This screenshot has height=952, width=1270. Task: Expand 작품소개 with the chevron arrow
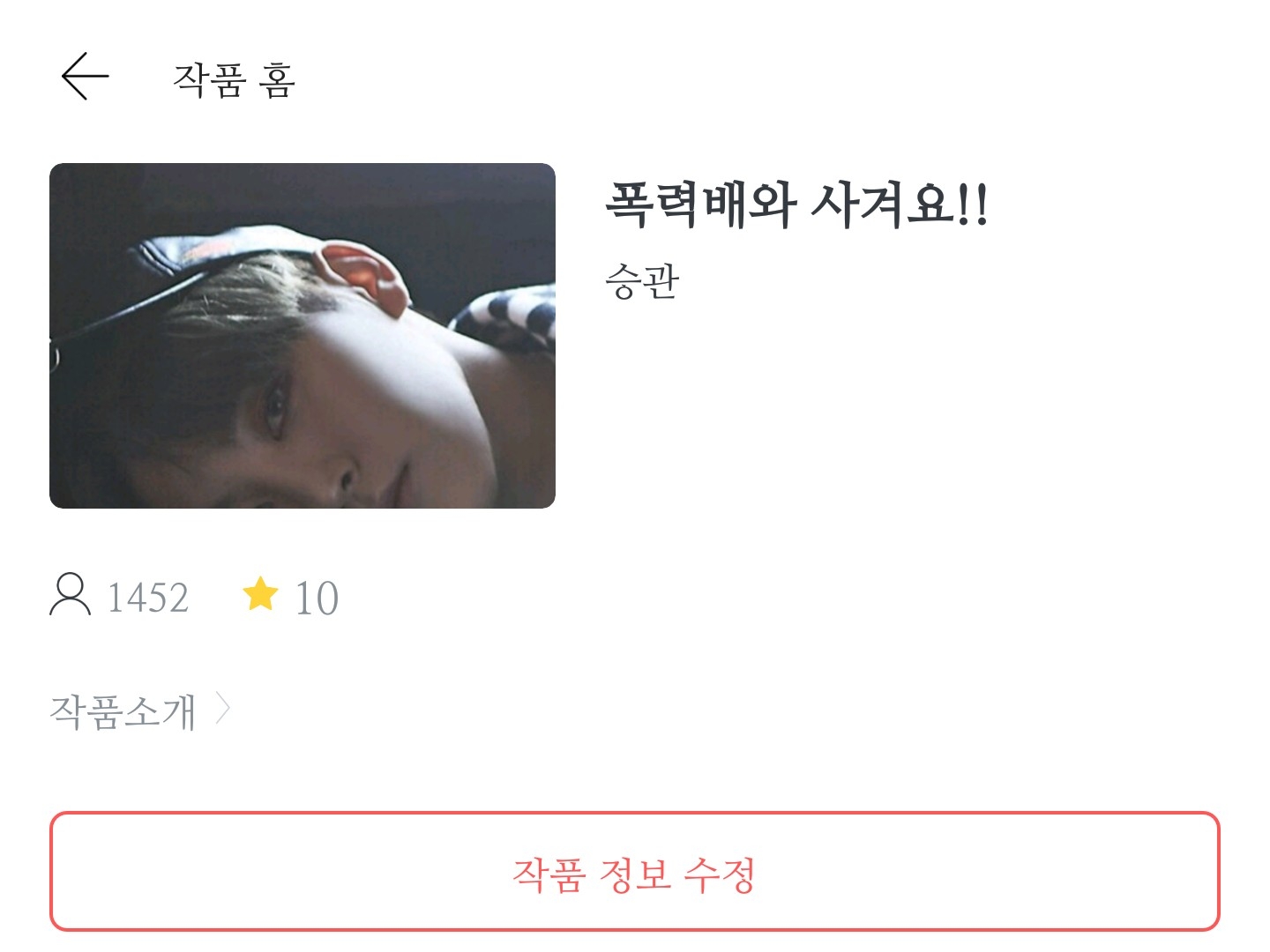point(222,709)
